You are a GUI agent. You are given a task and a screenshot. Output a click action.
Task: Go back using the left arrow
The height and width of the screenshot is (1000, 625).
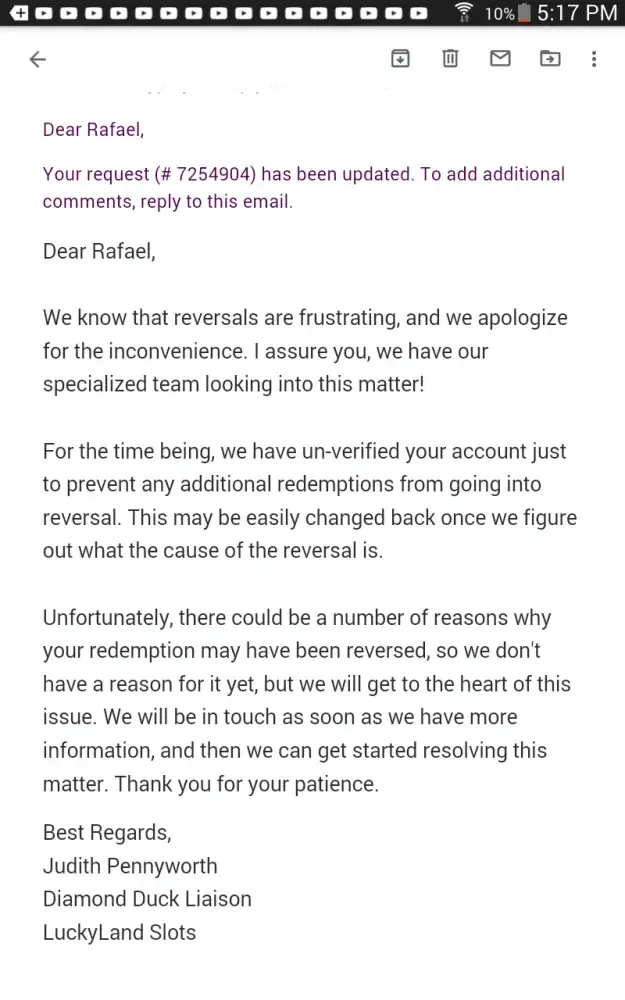(38, 60)
